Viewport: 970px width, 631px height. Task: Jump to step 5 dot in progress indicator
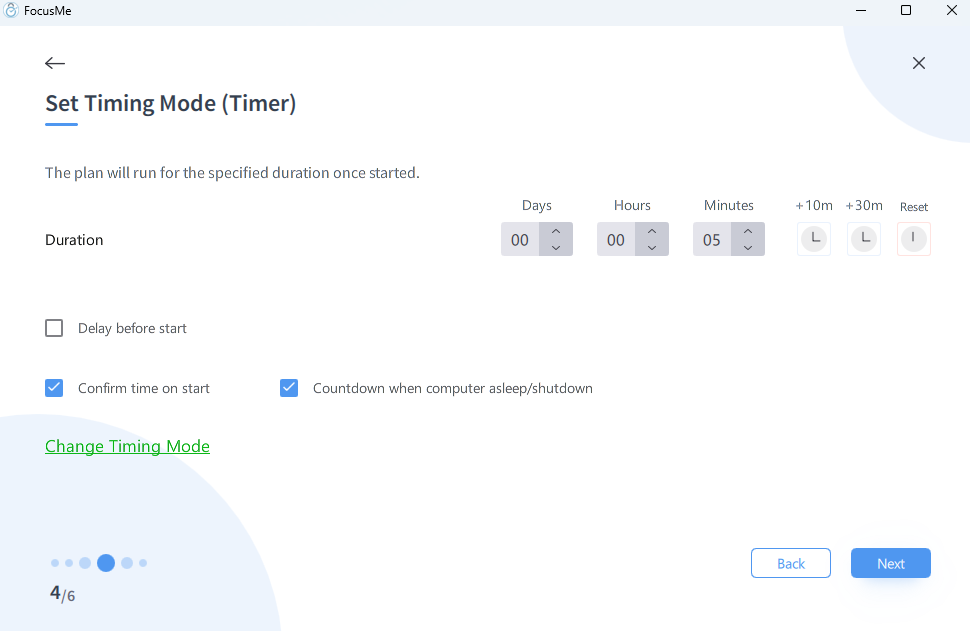[127, 563]
